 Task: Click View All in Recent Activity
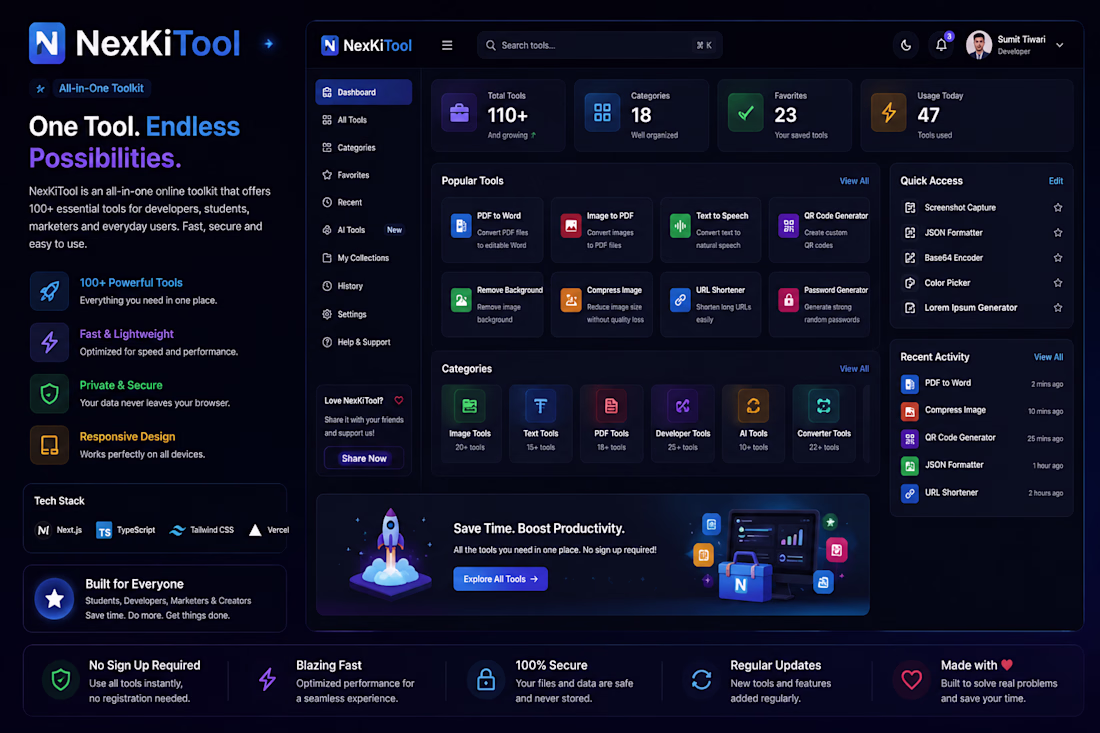tap(1048, 357)
